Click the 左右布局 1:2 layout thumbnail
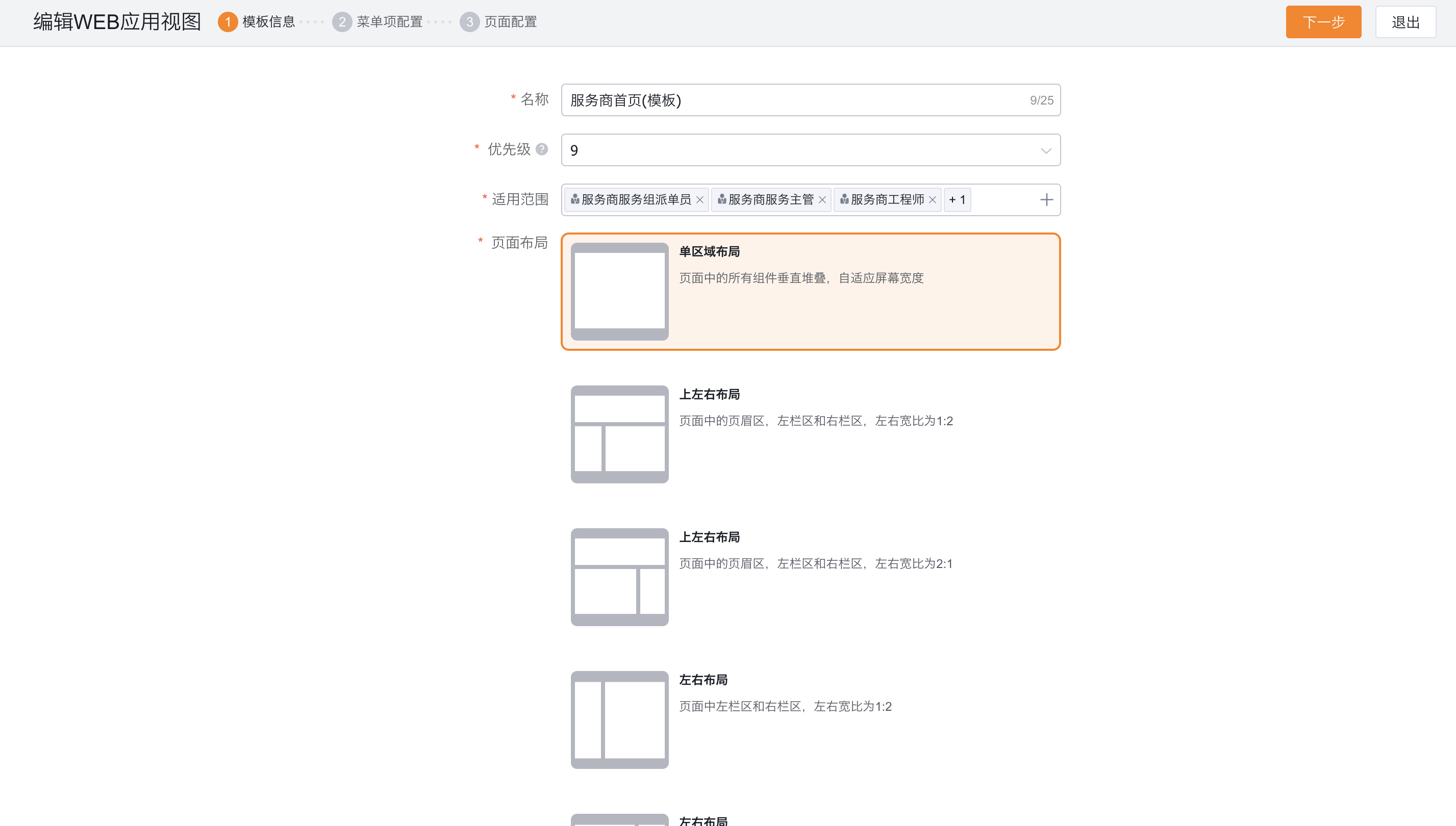The image size is (1456, 826). 619,720
